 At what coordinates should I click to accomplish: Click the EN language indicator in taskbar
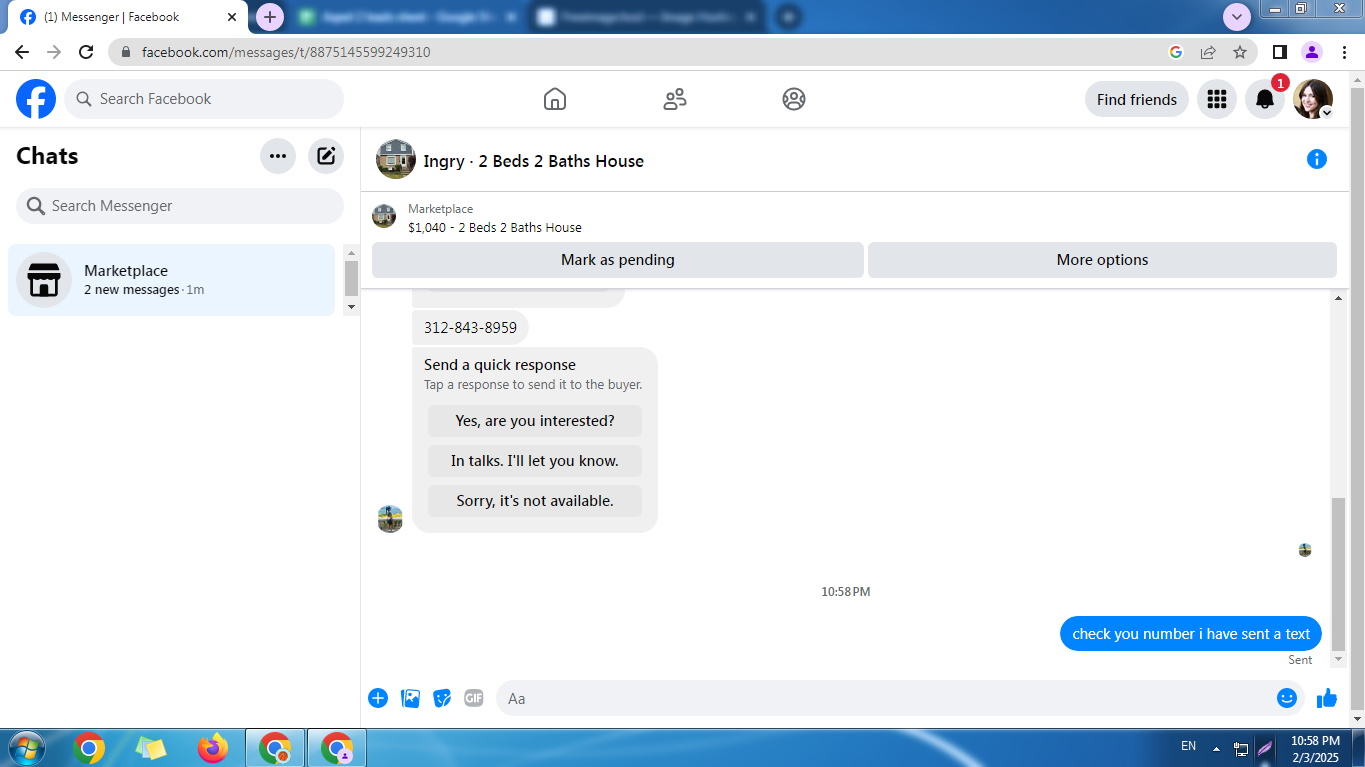tap(1188, 746)
